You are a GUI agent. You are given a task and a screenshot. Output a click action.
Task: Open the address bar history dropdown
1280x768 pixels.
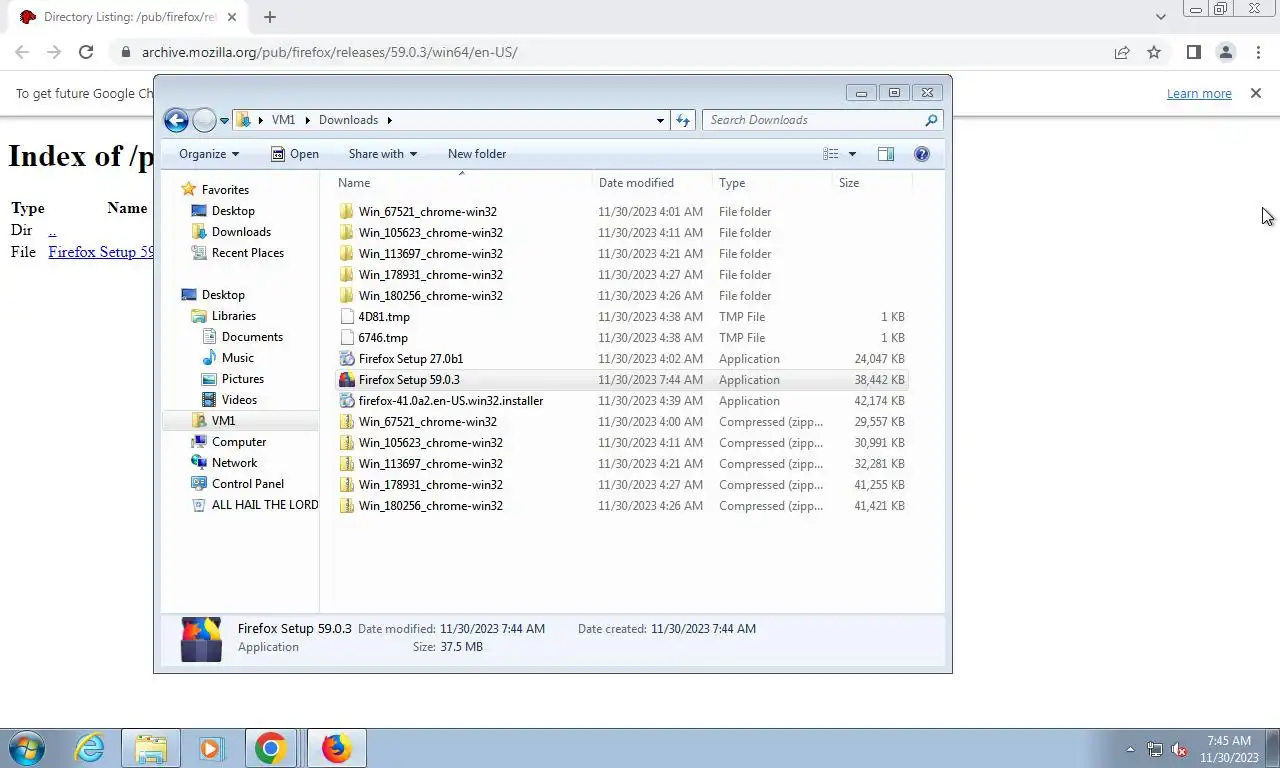660,120
